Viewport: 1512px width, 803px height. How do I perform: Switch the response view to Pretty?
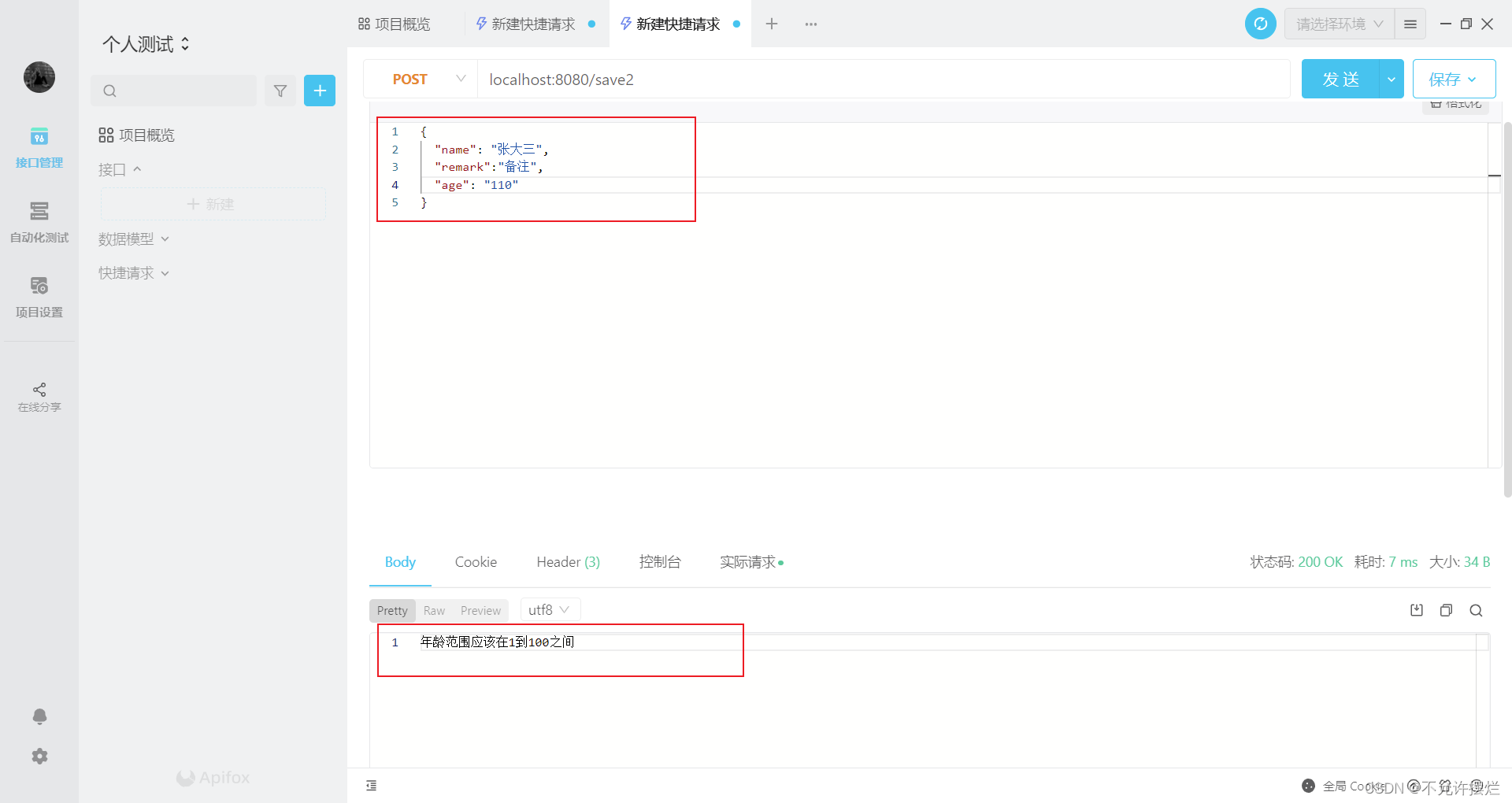[x=392, y=610]
